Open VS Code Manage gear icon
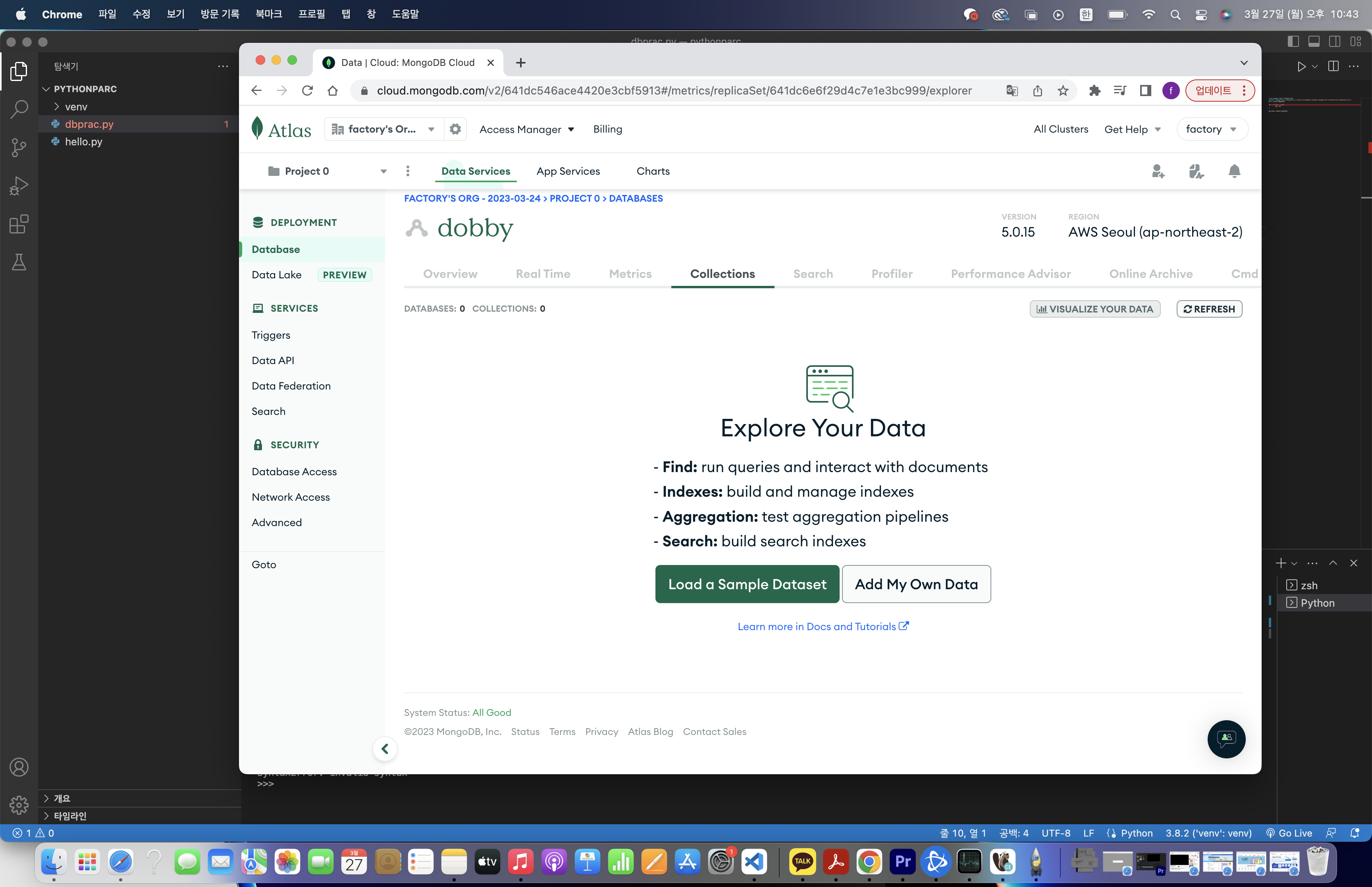The width and height of the screenshot is (1372, 887). 19,805
